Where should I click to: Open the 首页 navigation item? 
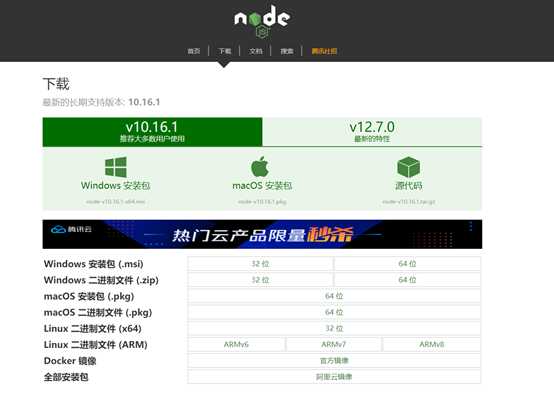coord(194,51)
